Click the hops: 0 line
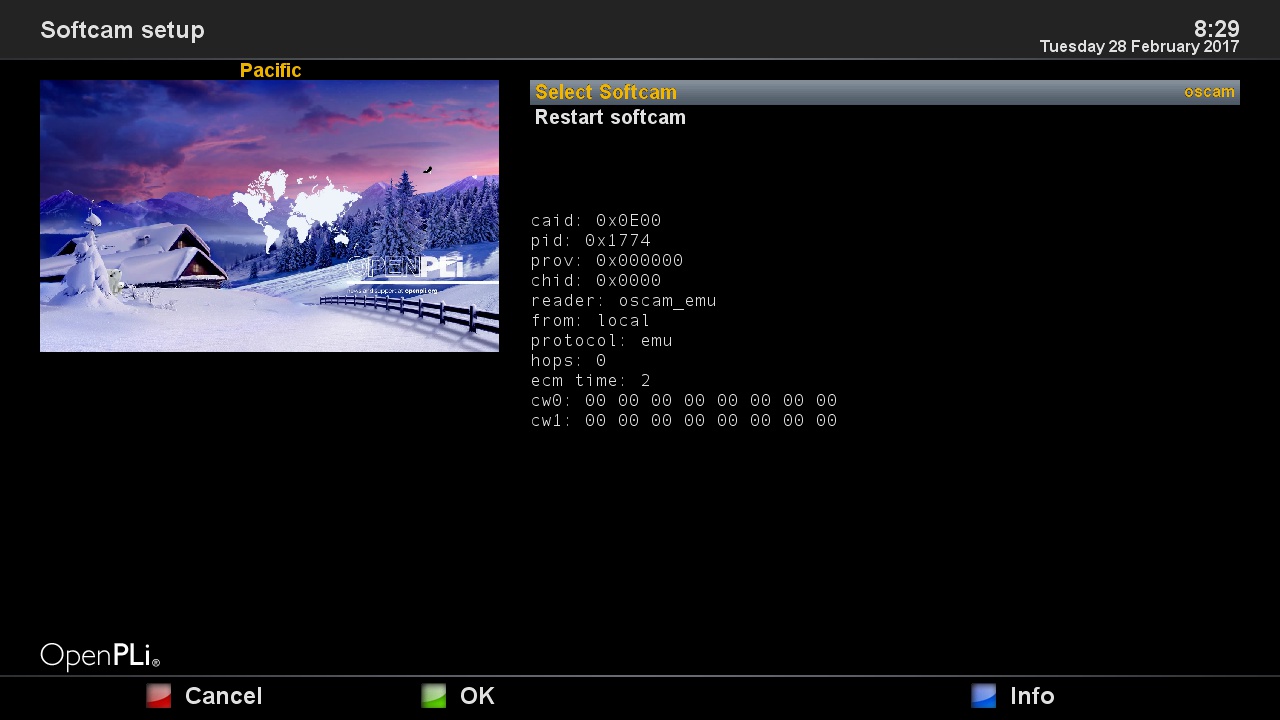Viewport: 1280px width, 720px height. (x=569, y=361)
